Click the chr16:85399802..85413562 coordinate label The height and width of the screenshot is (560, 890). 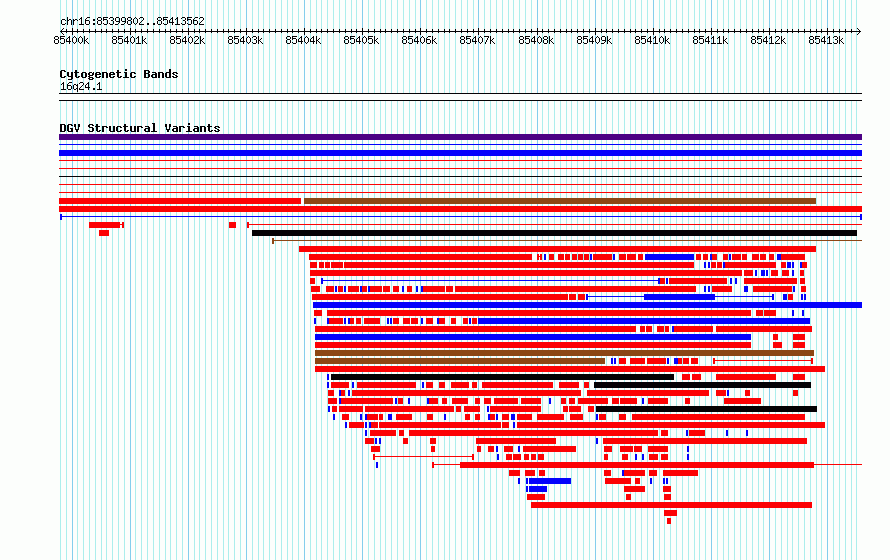pos(132,21)
